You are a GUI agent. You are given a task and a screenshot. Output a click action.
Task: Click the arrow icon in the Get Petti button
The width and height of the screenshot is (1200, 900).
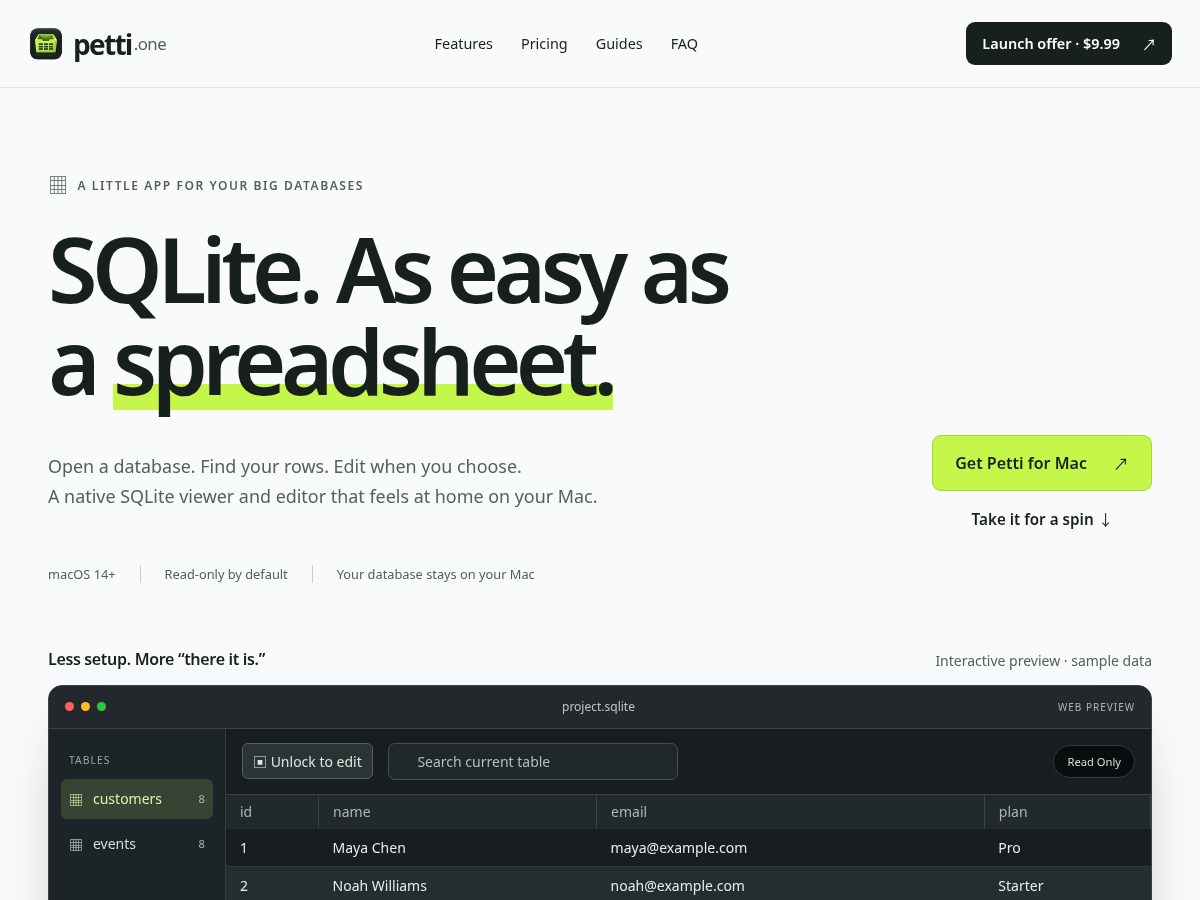click(1121, 463)
